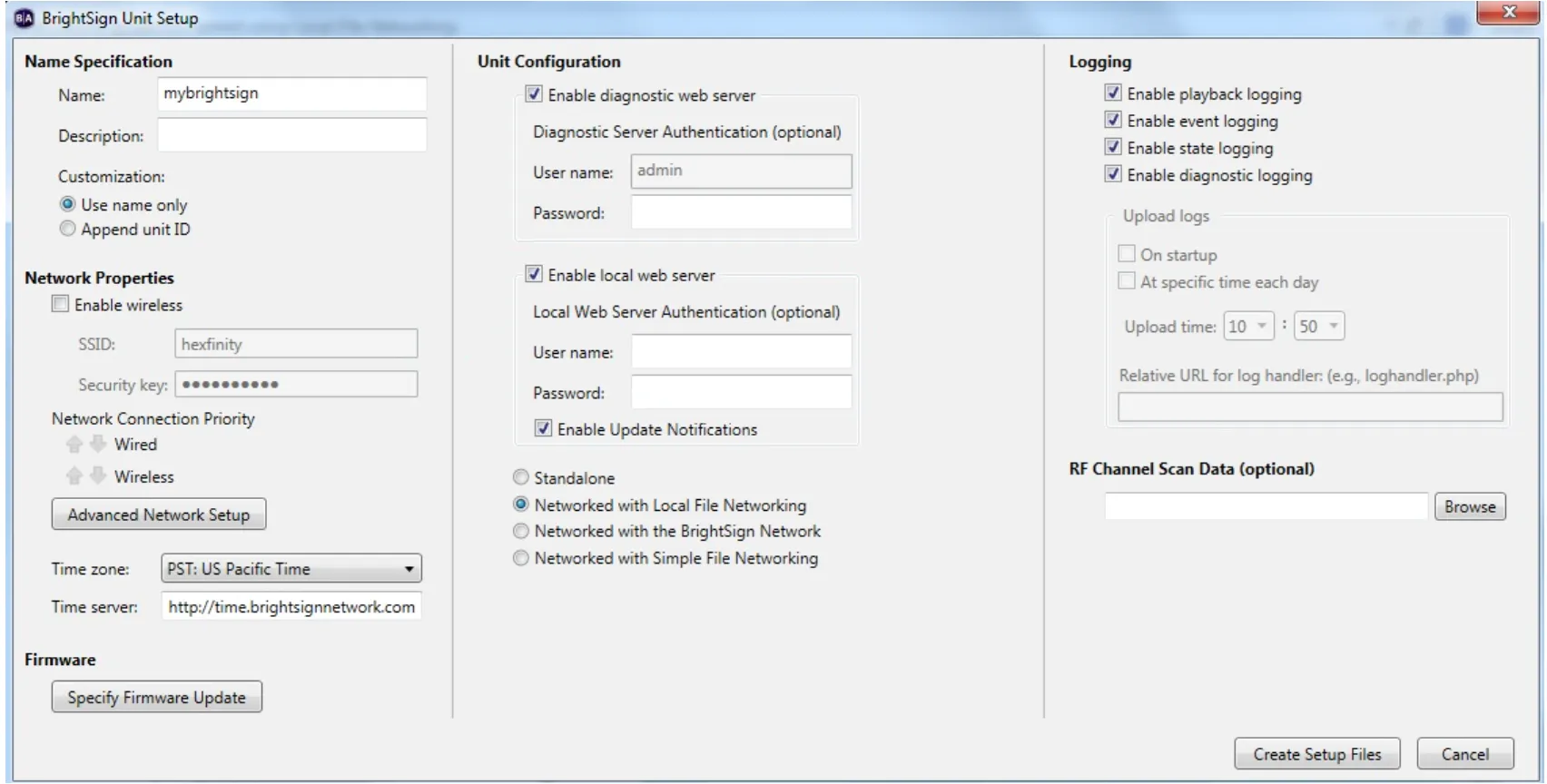The width and height of the screenshot is (1547, 784).
Task: Click the BrightSign app icon in title bar
Action: coord(24,18)
